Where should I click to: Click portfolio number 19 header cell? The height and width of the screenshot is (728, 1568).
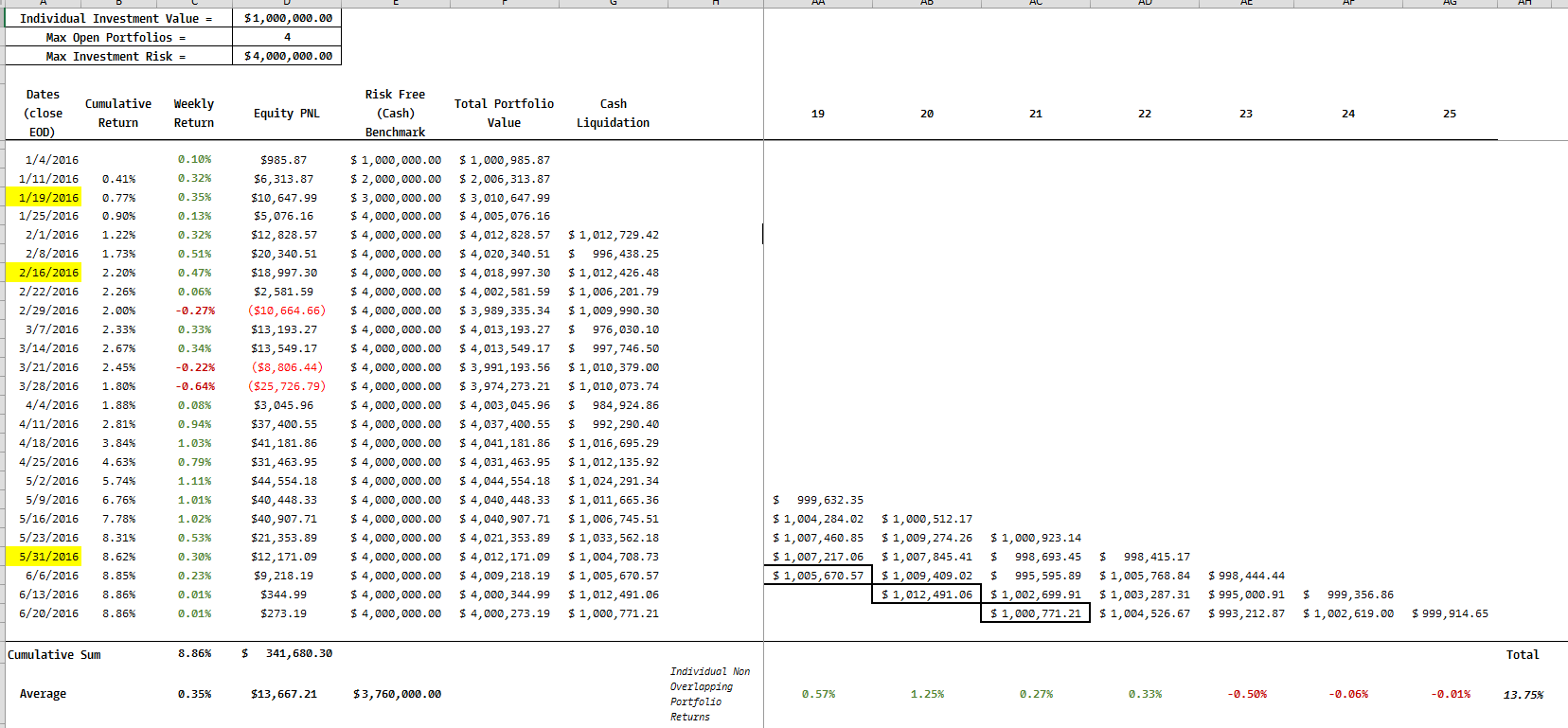(818, 114)
